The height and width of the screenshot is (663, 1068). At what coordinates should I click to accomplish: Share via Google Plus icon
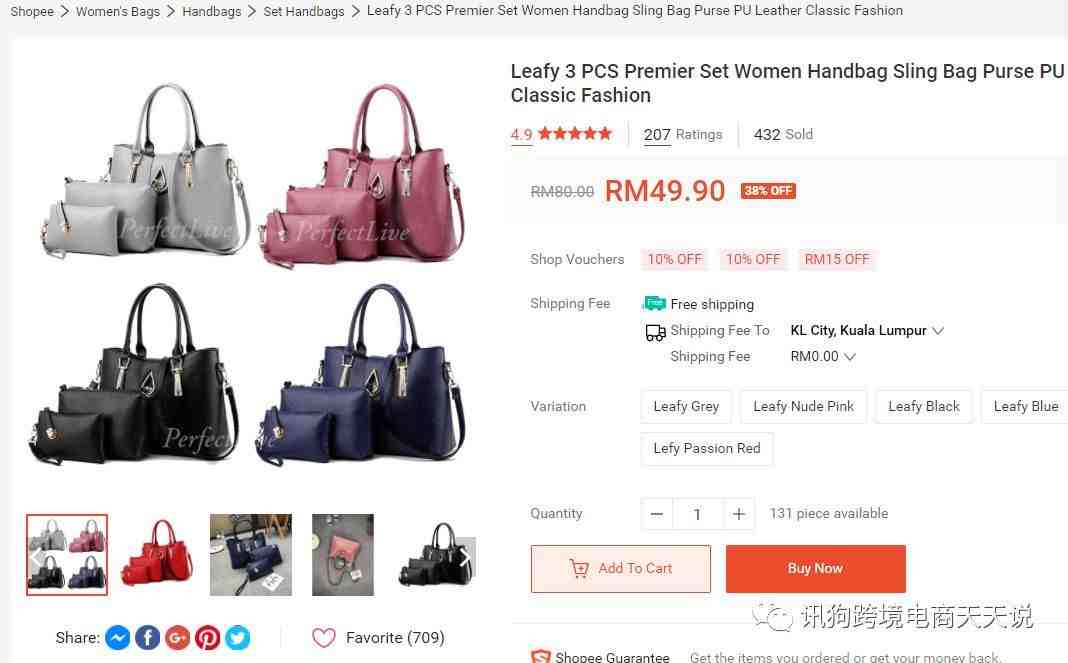[x=178, y=638]
